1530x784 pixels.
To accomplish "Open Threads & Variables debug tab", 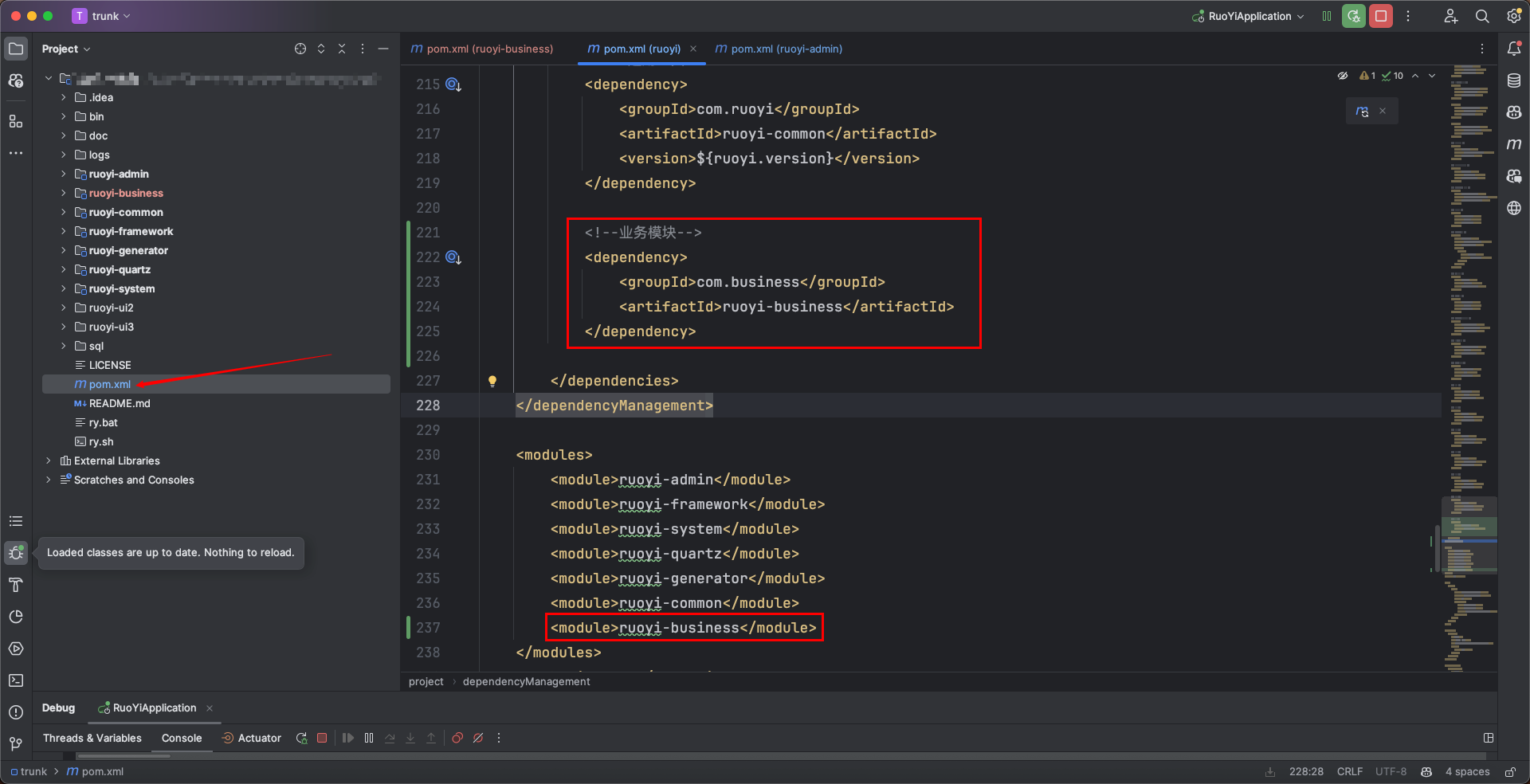I will [x=92, y=738].
